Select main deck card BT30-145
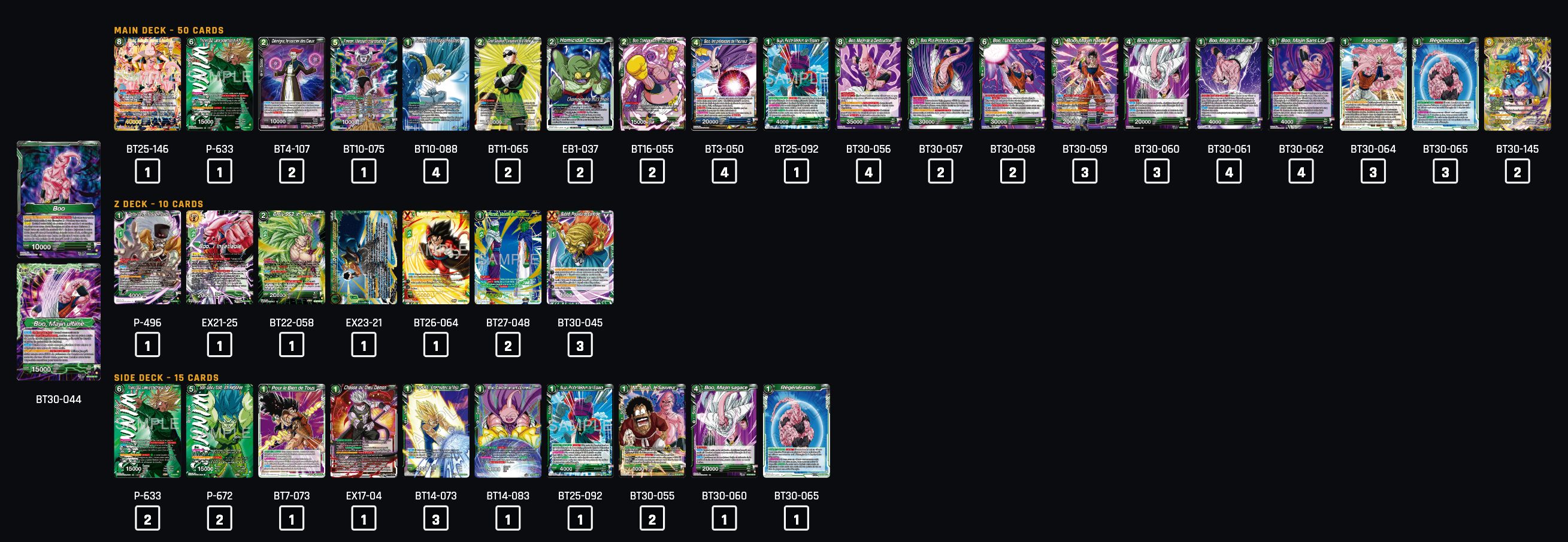This screenshot has height=542, width=1568. pyautogui.click(x=1518, y=84)
